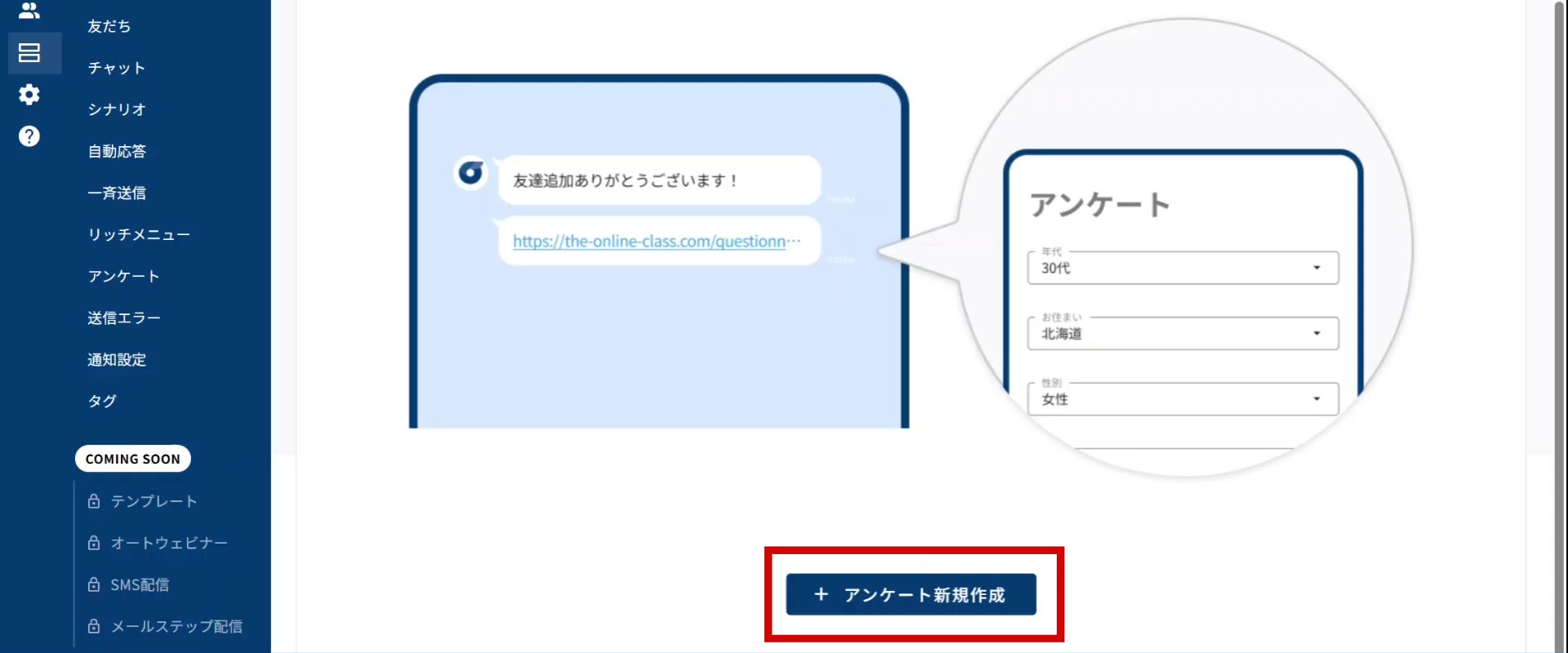Click the COMING SOON badge
Viewport: 1568px width, 653px height.
point(133,459)
